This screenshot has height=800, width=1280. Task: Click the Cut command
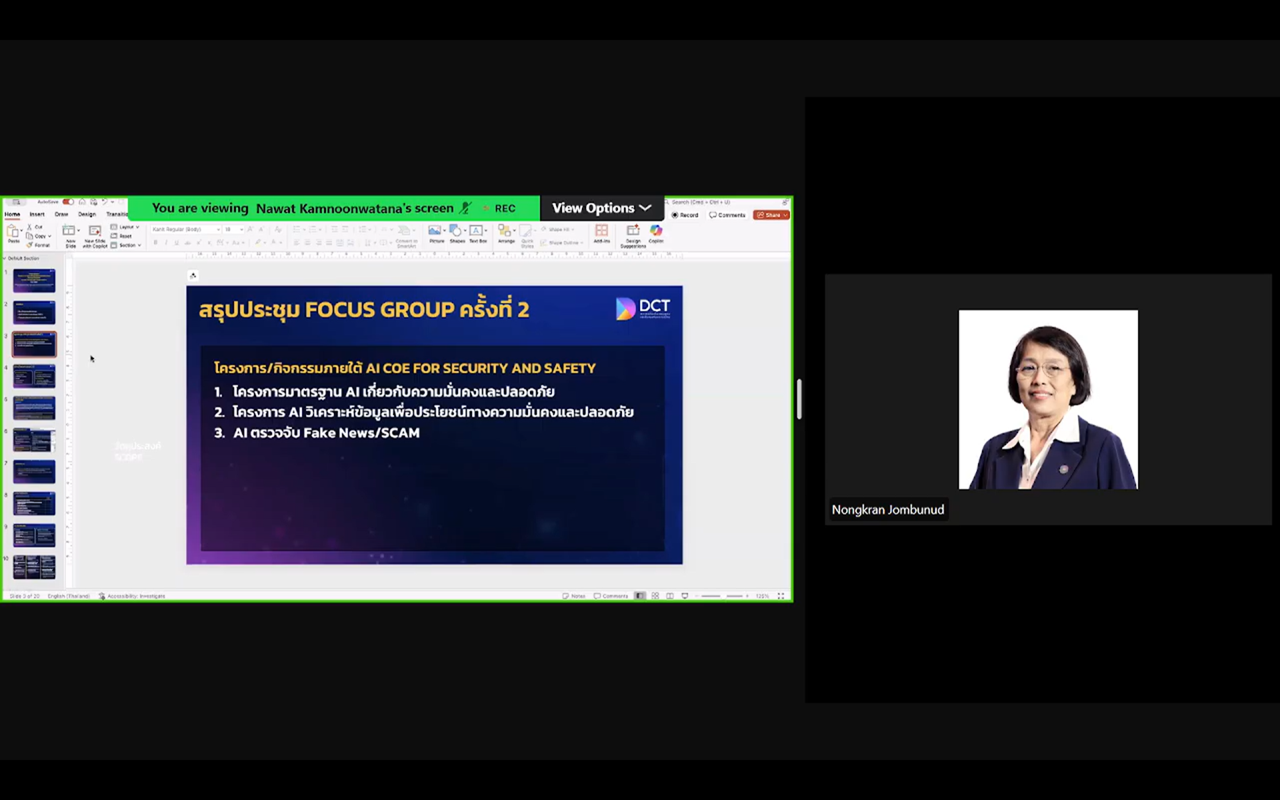(35, 227)
